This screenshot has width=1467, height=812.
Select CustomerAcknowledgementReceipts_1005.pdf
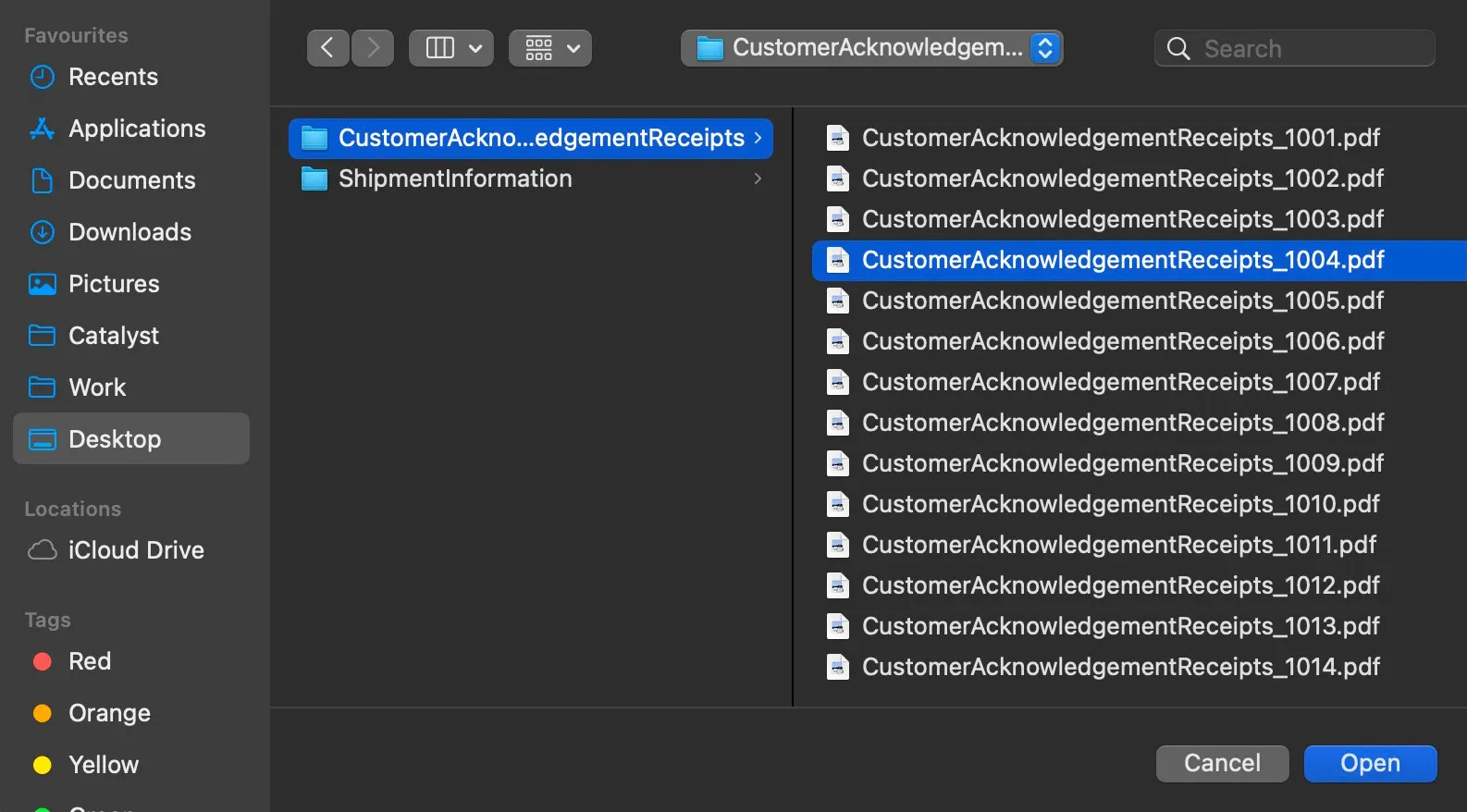point(1139,301)
